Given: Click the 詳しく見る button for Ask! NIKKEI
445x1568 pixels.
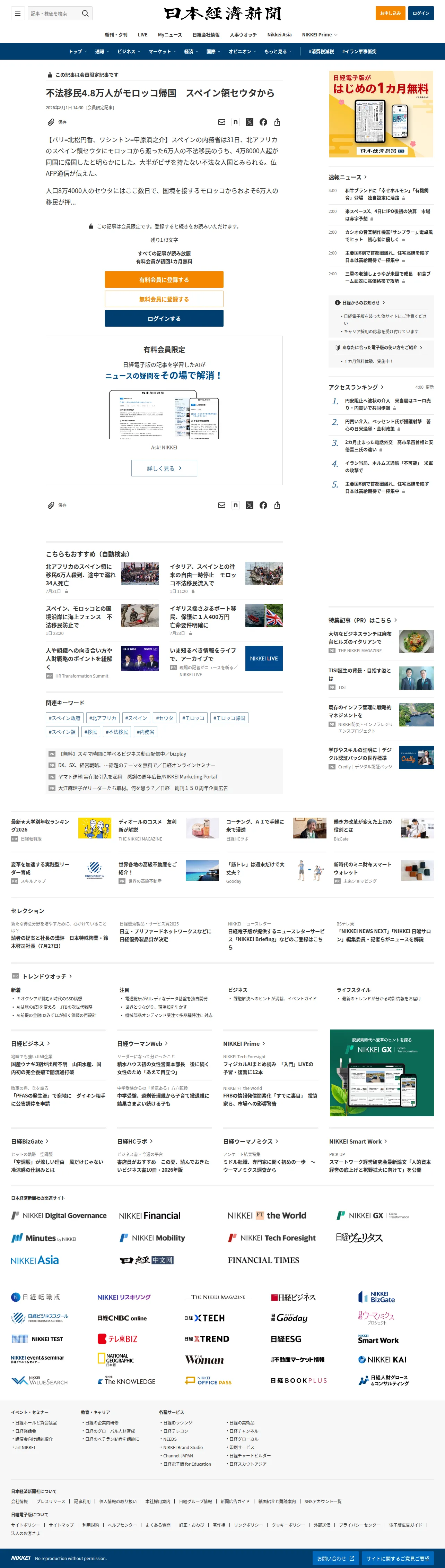Looking at the screenshot, I should pos(164,468).
